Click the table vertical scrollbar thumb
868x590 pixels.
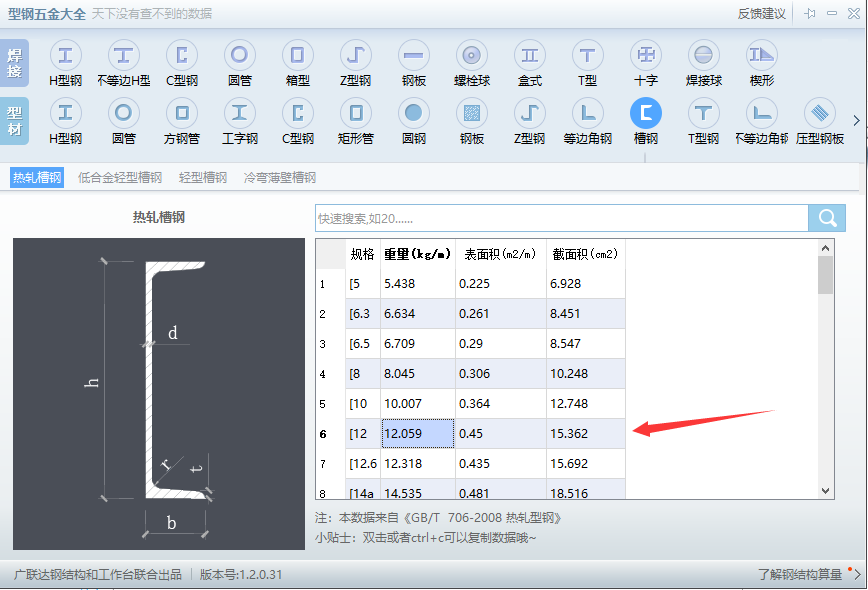pyautogui.click(x=825, y=275)
